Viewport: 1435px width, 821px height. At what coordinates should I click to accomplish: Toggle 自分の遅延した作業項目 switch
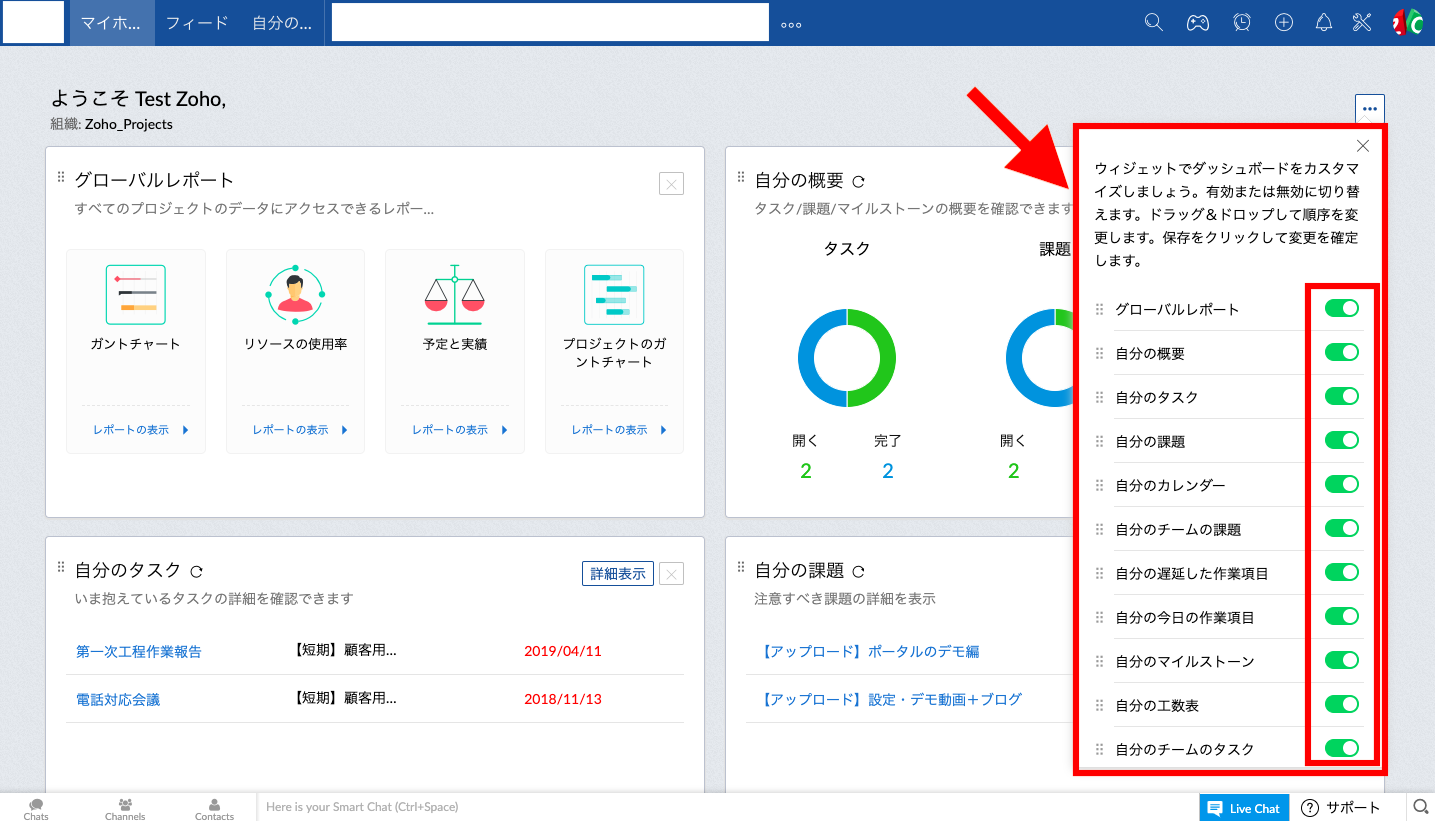click(1342, 572)
